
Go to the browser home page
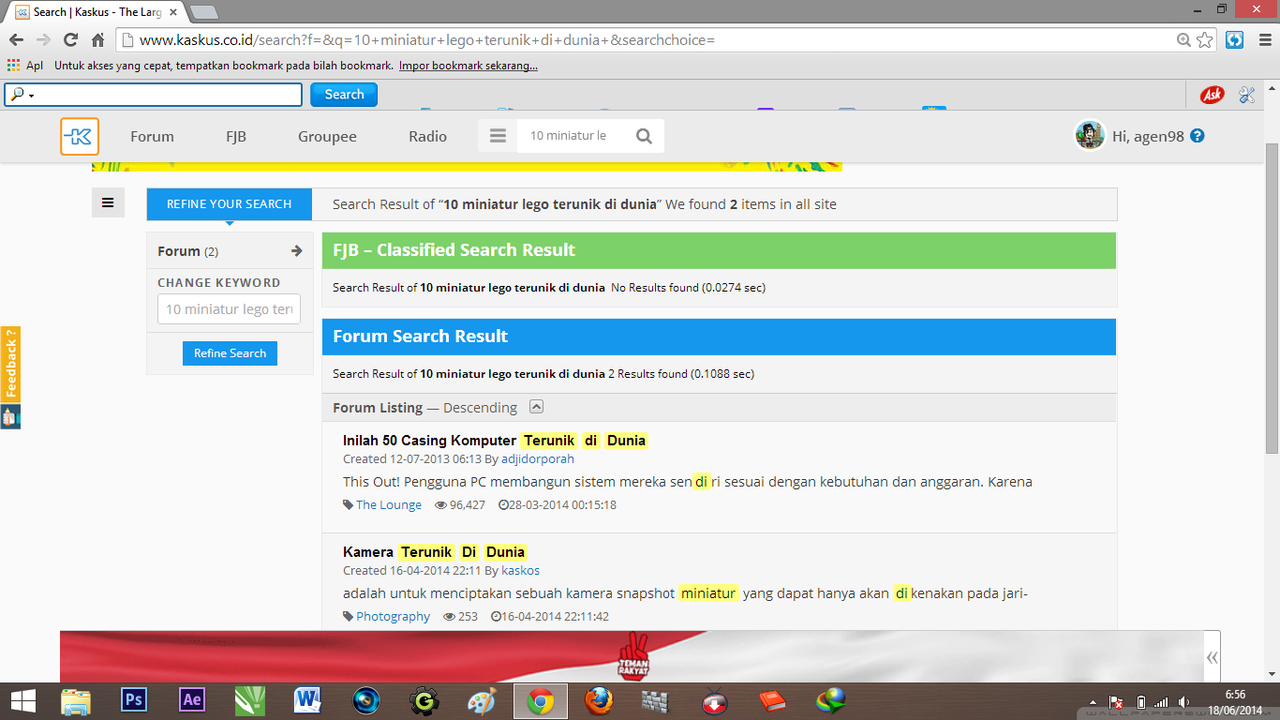[98, 40]
